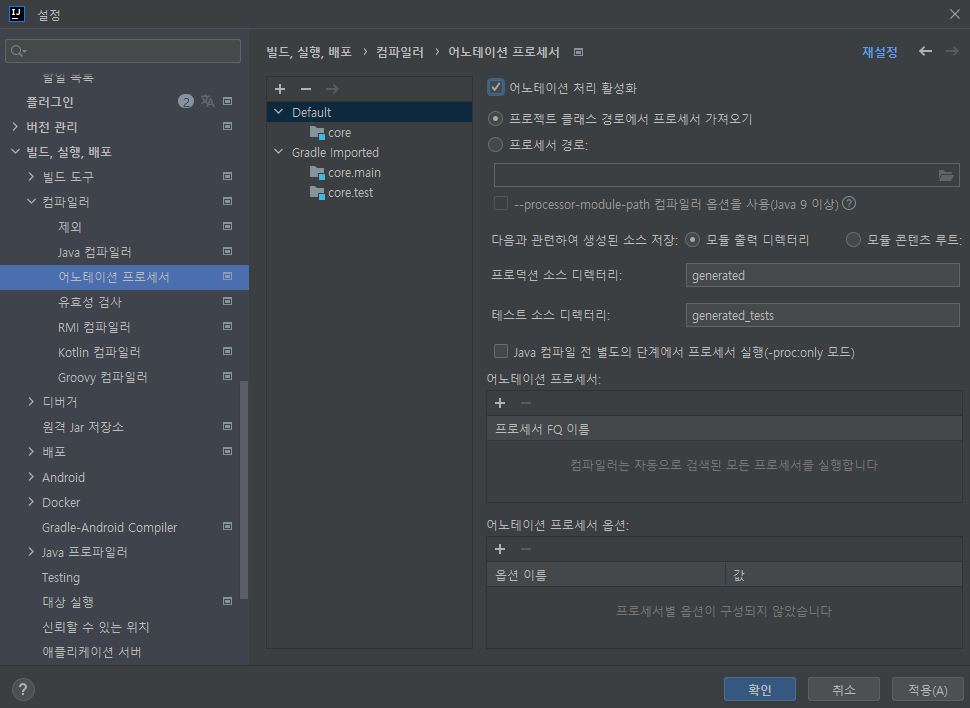Collapse the Default profile node

[278, 112]
